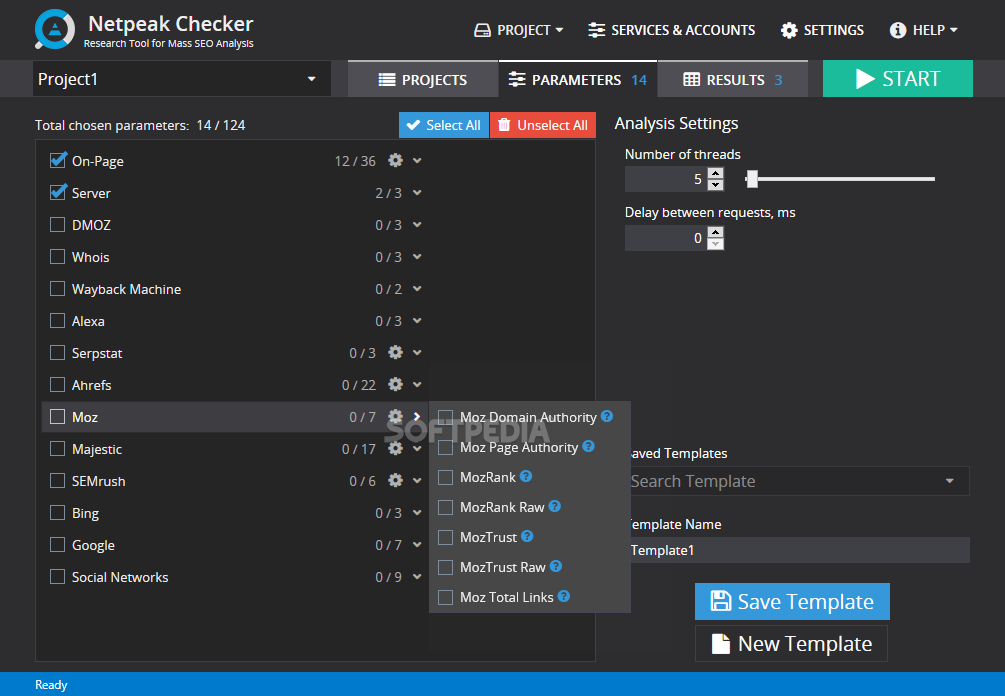
Task: Click MozRank Raw help question icon
Action: [x=555, y=506]
